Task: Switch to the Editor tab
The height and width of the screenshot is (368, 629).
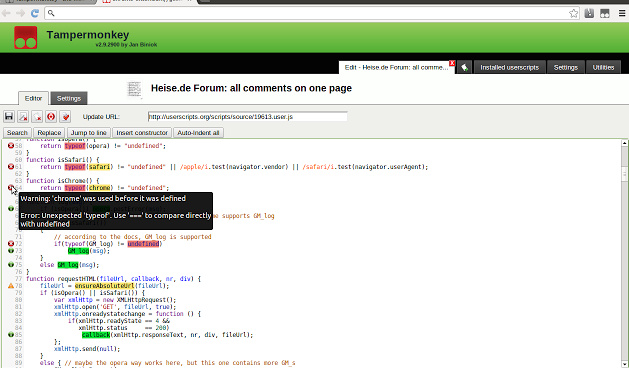Action: coord(33,98)
